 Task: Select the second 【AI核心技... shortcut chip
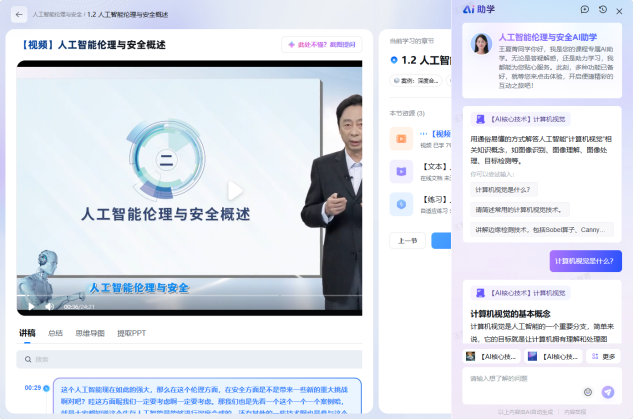[554, 356]
